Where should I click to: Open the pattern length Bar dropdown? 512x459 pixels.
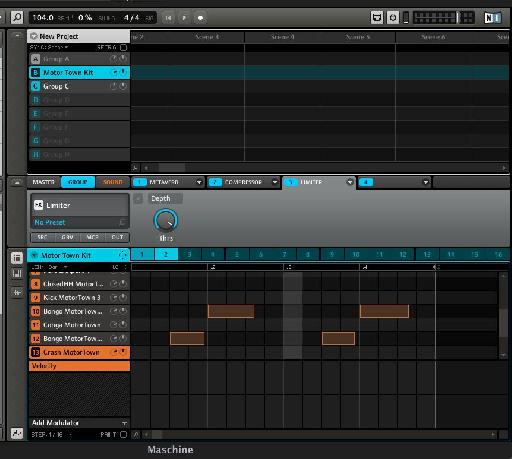tap(58, 267)
